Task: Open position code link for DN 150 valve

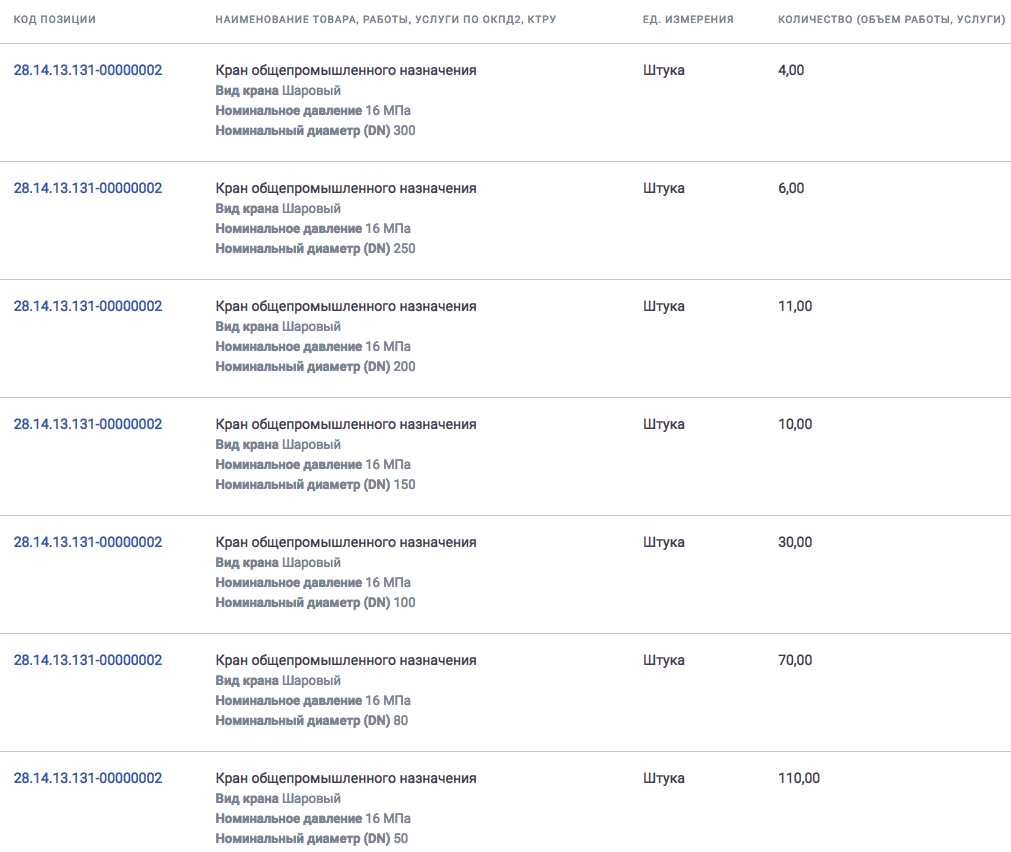Action: point(88,424)
